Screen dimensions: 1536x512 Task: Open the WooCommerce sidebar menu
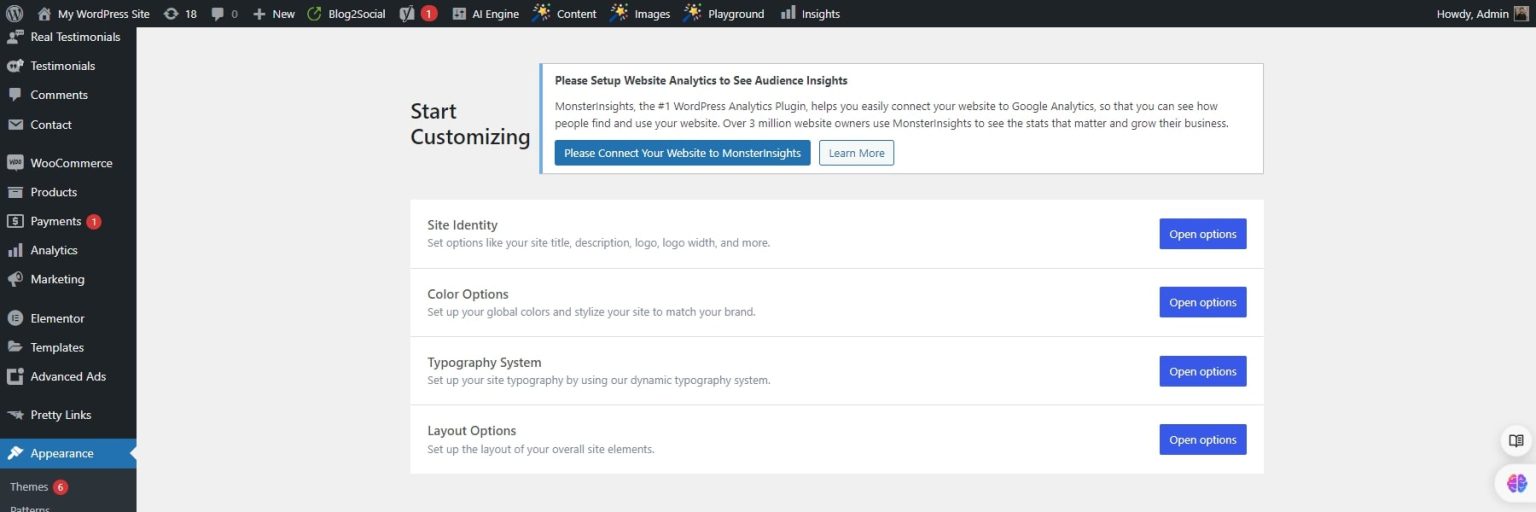click(70, 163)
